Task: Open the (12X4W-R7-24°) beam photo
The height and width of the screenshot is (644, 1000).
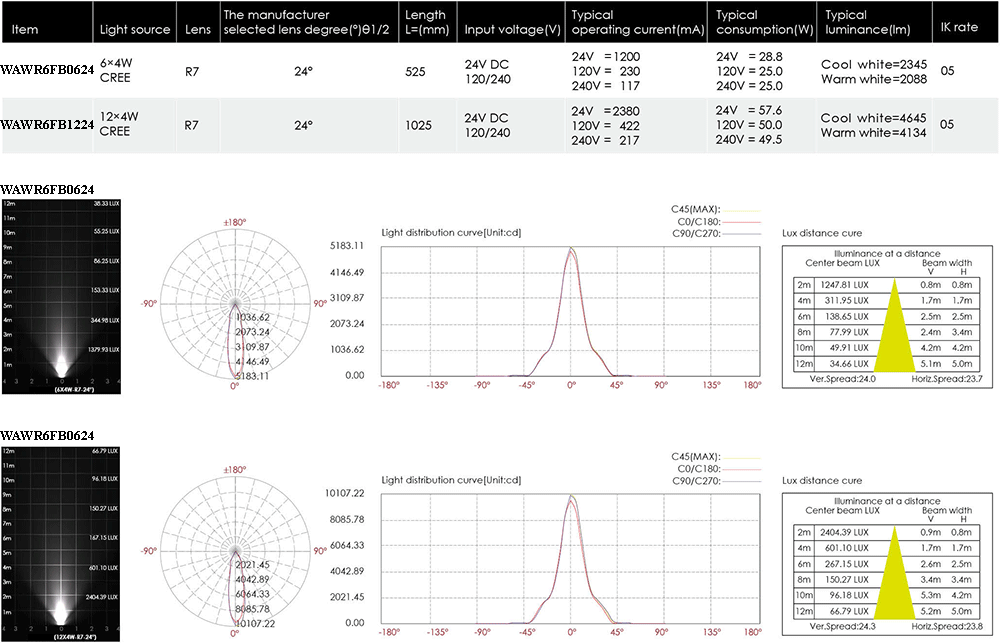Action: [61, 544]
